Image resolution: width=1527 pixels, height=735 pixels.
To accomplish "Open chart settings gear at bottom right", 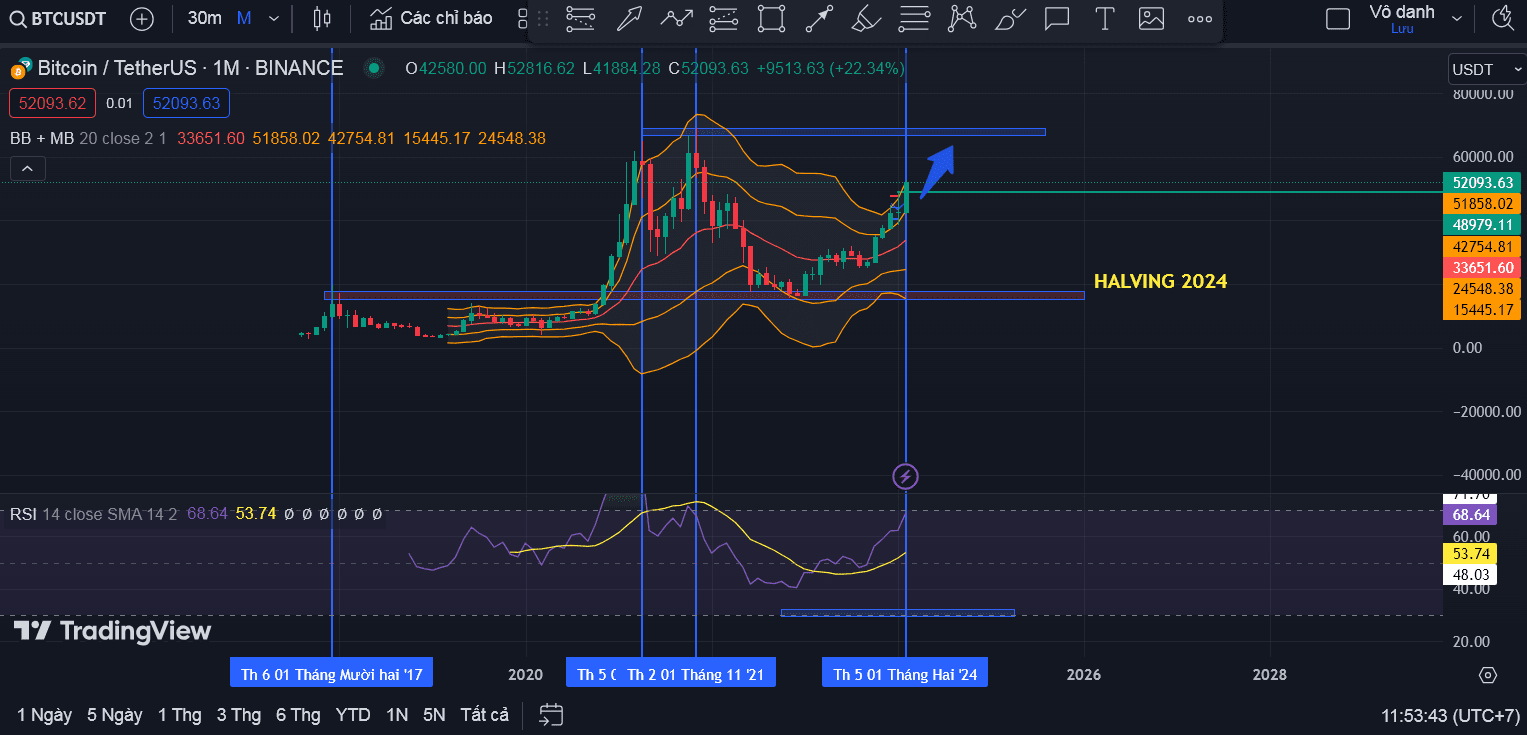I will 1488,674.
